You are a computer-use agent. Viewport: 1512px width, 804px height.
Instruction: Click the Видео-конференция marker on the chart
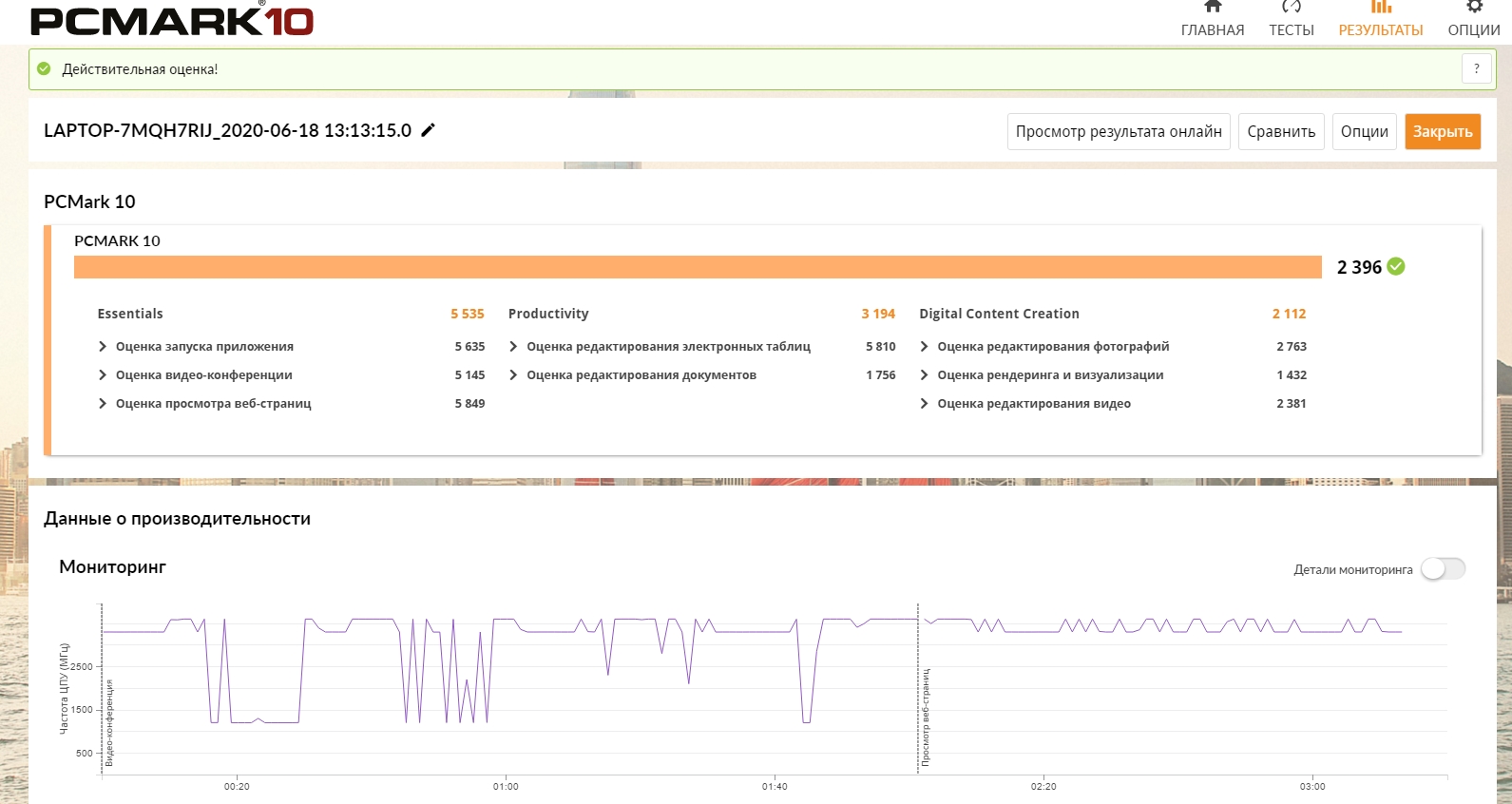click(x=109, y=723)
